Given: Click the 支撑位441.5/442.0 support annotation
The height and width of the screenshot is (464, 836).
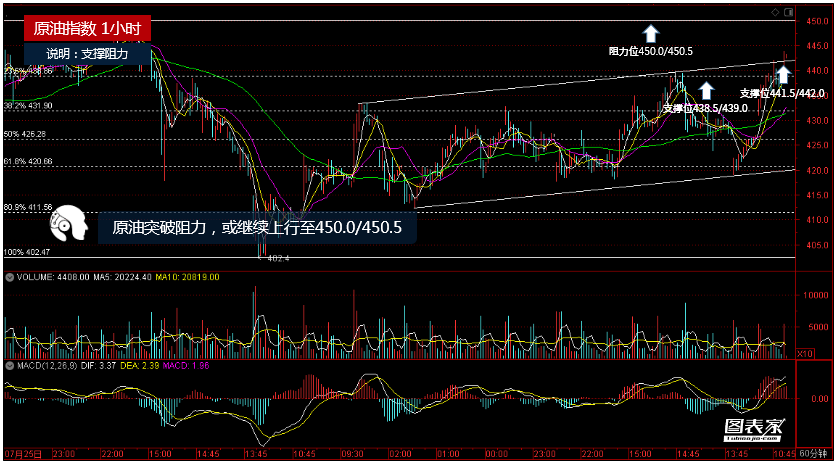Looking at the screenshot, I should (782, 94).
